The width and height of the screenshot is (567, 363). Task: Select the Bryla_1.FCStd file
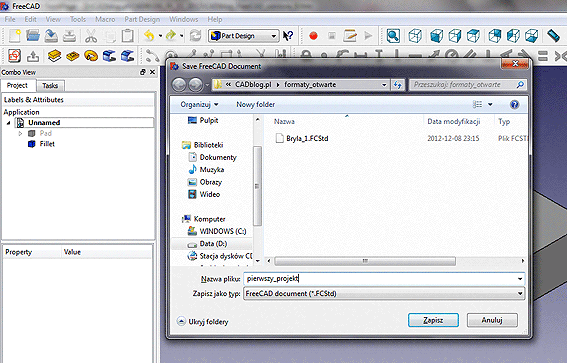click(x=302, y=138)
